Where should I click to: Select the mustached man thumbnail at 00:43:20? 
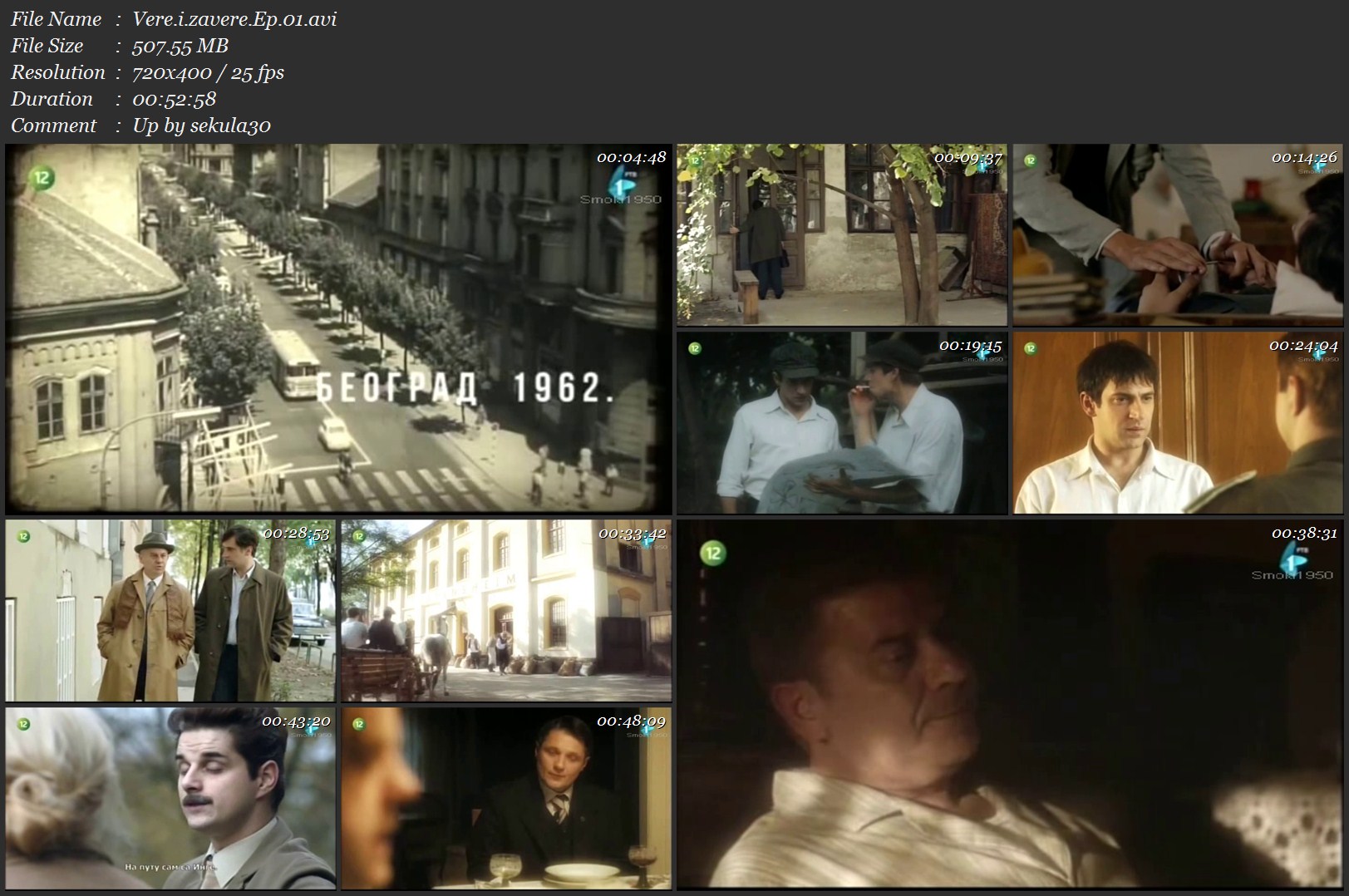[x=170, y=799]
